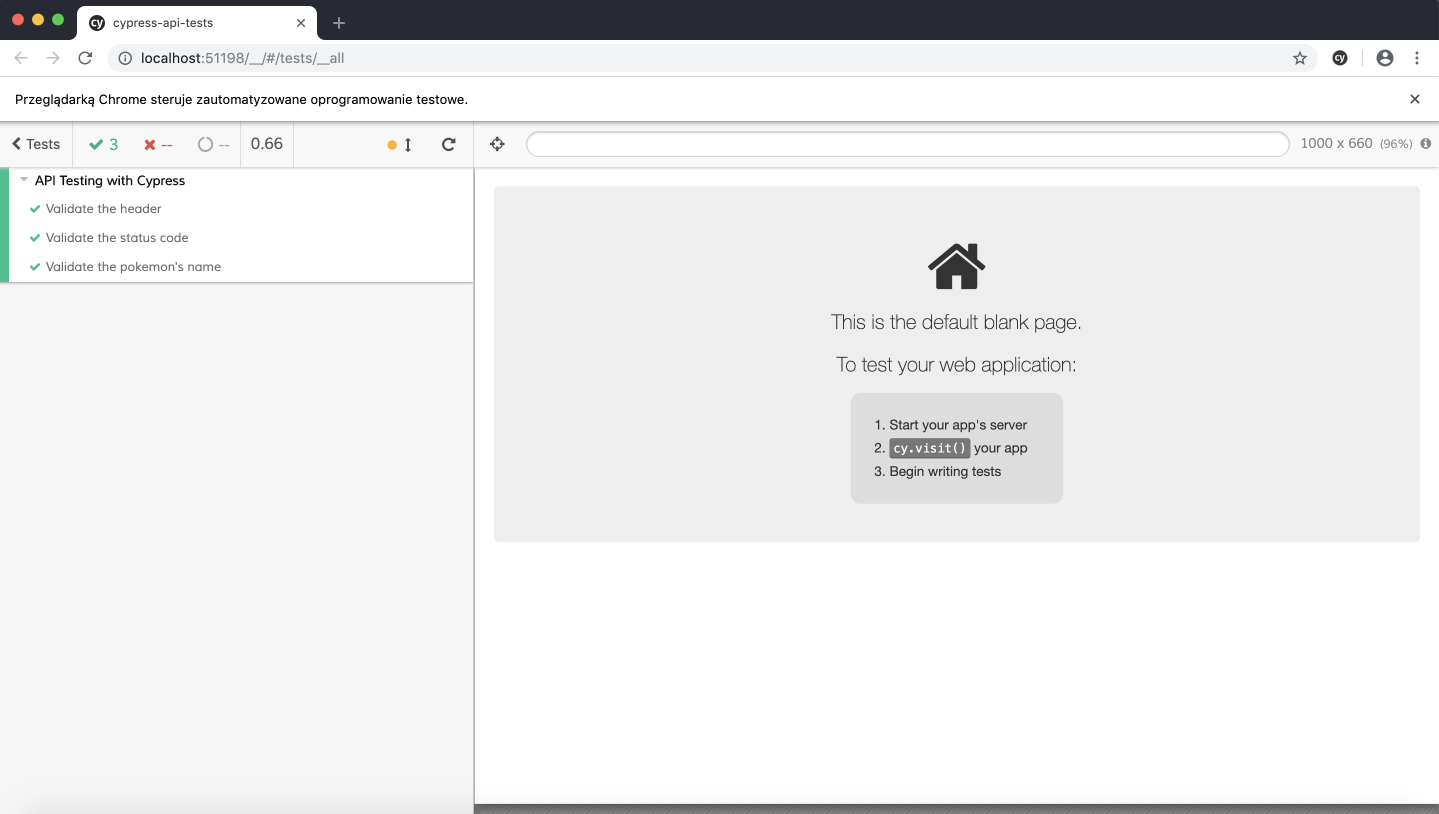
Task: Dismiss the automation notification bar
Action: click(1414, 99)
